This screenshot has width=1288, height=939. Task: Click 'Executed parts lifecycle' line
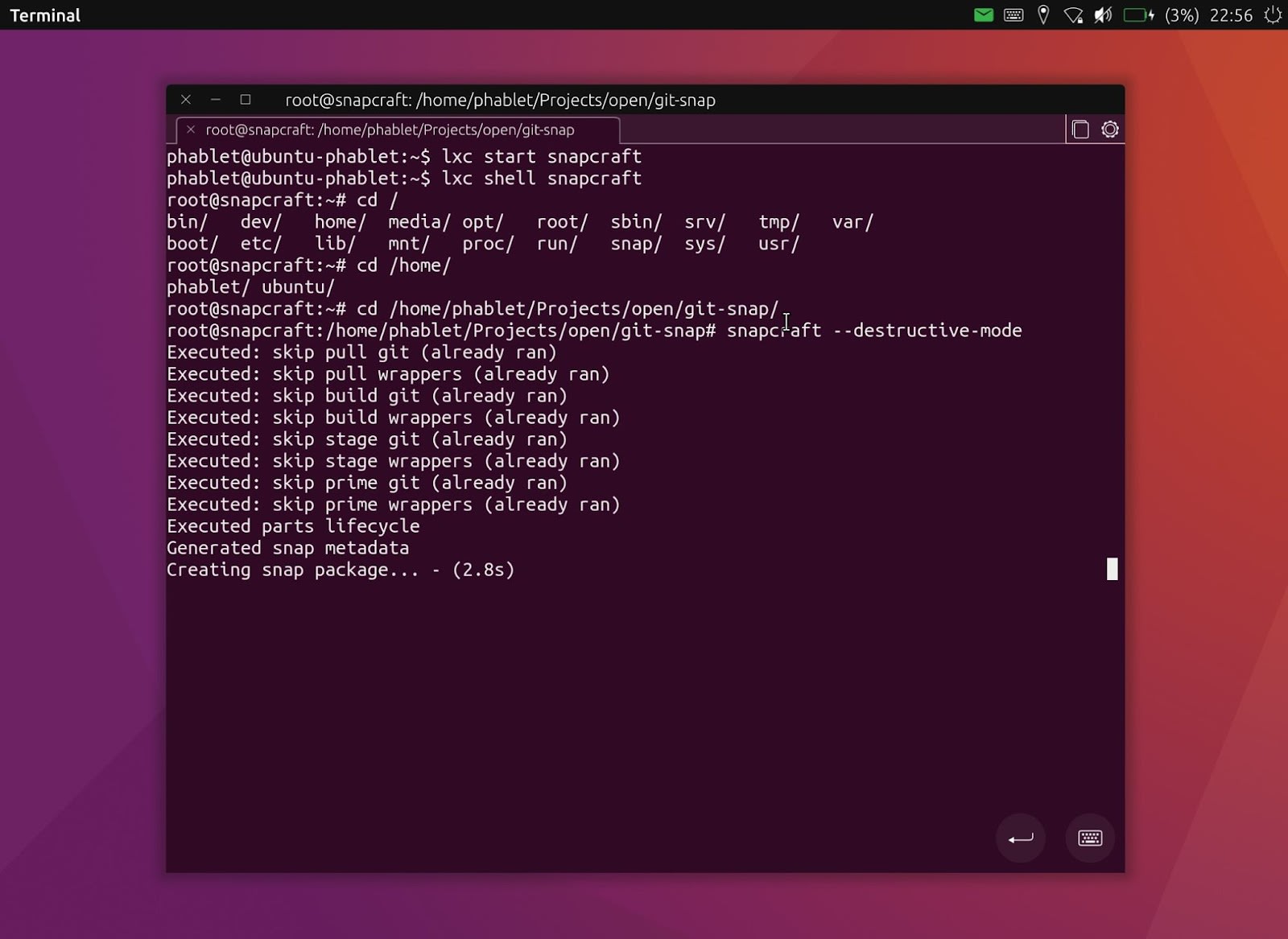click(x=293, y=525)
